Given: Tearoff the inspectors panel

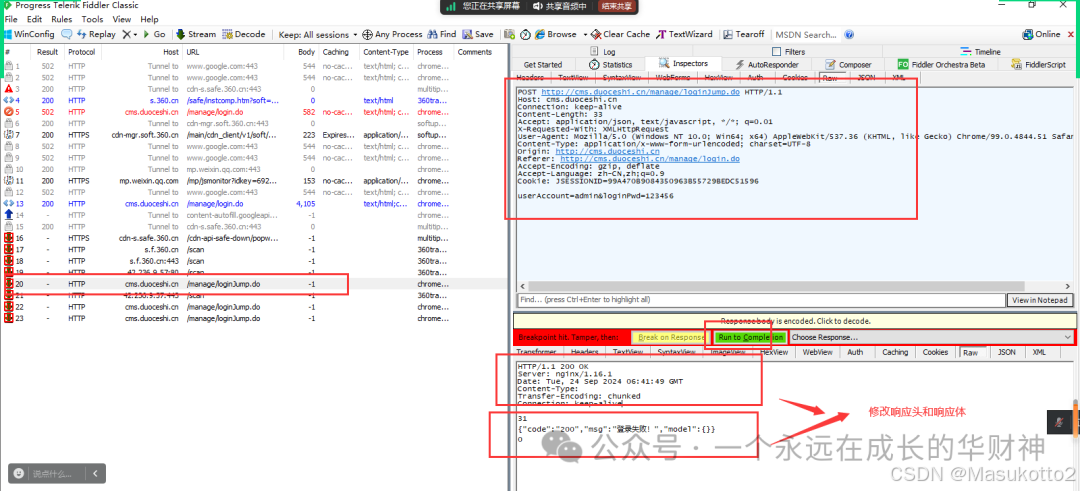Looking at the screenshot, I should point(744,34).
